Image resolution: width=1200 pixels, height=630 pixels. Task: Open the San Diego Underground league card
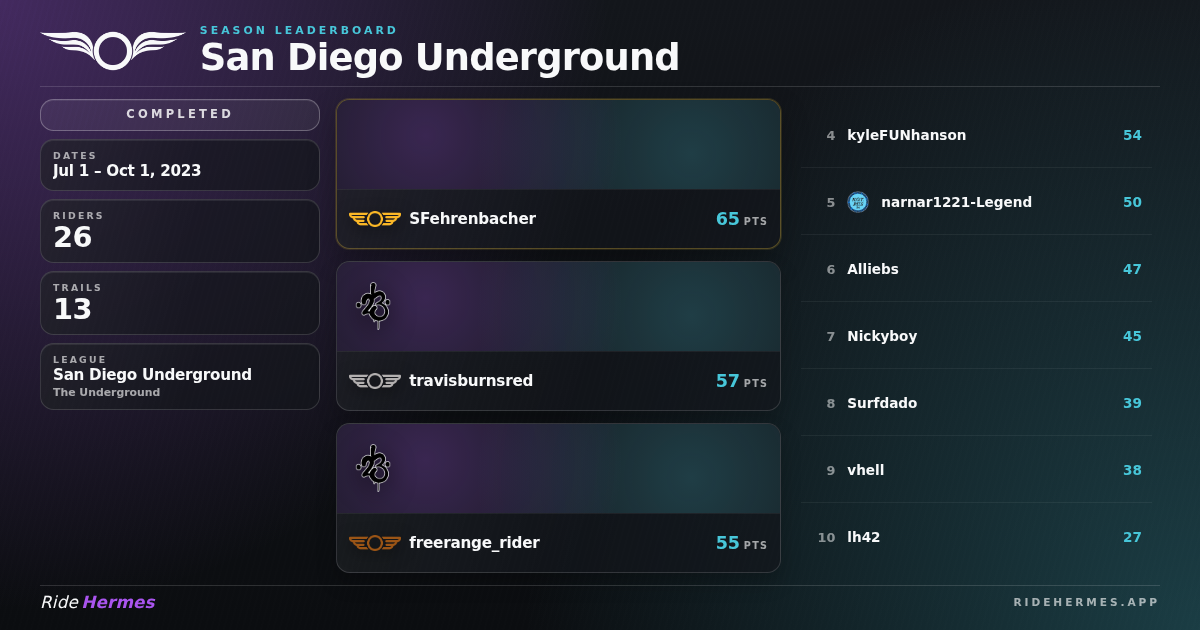tap(180, 377)
